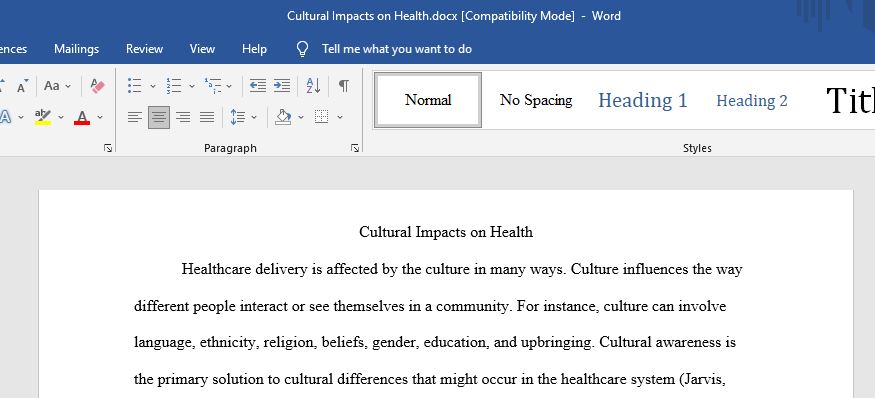Image resolution: width=875 pixels, height=398 pixels.
Task: Click Text Effects icon
Action: pyautogui.click(x=5, y=117)
